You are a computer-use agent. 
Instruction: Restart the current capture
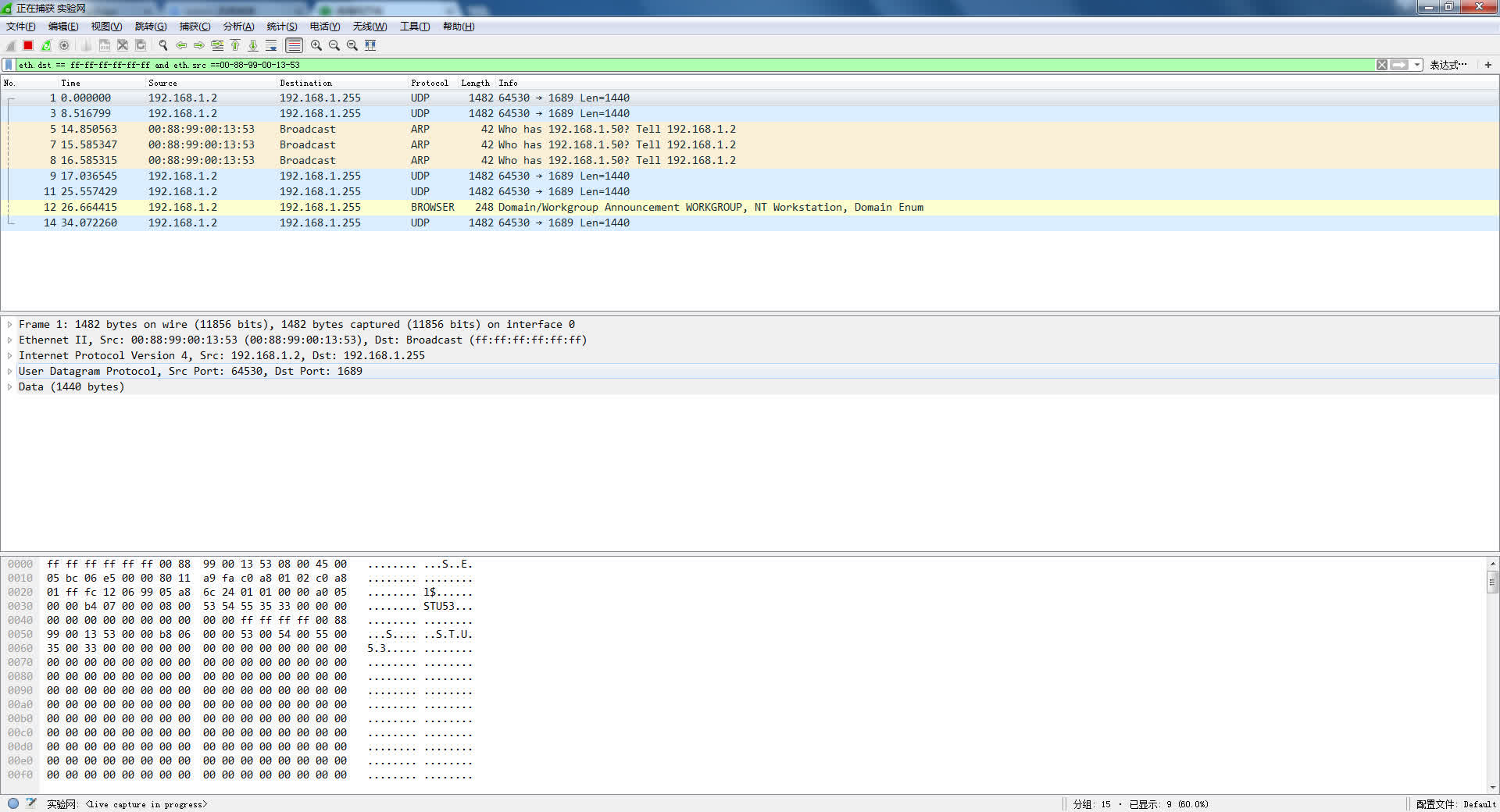46,45
